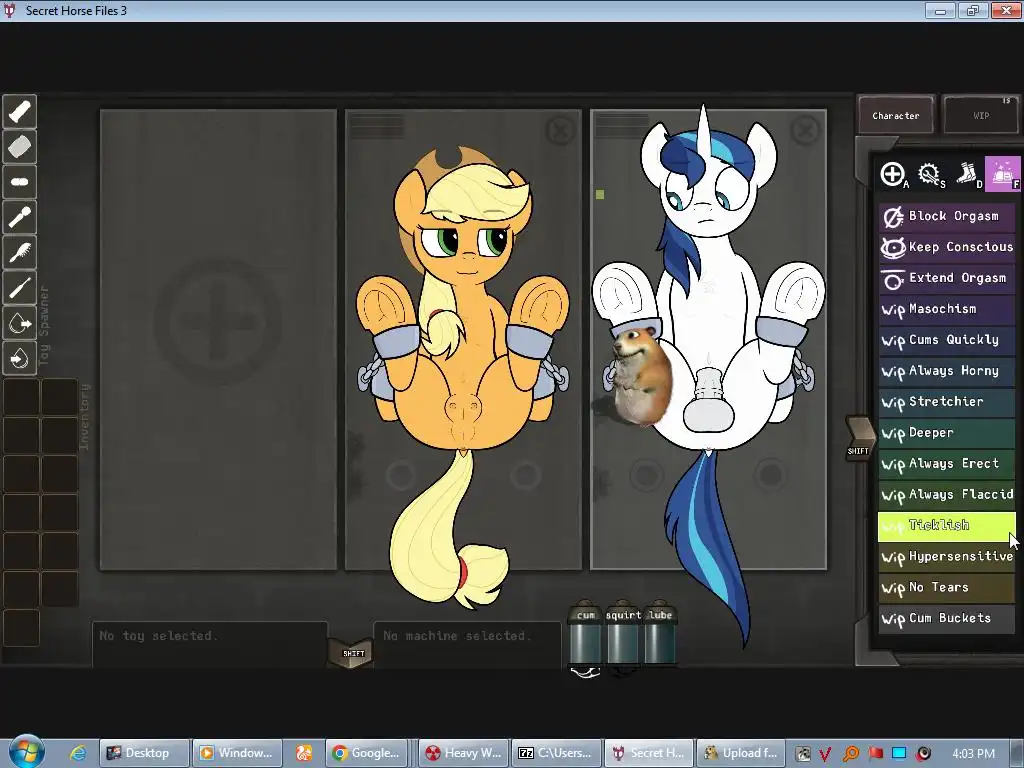Toggle the Extend Orgasm option
This screenshot has height=768, width=1024.
click(946, 278)
